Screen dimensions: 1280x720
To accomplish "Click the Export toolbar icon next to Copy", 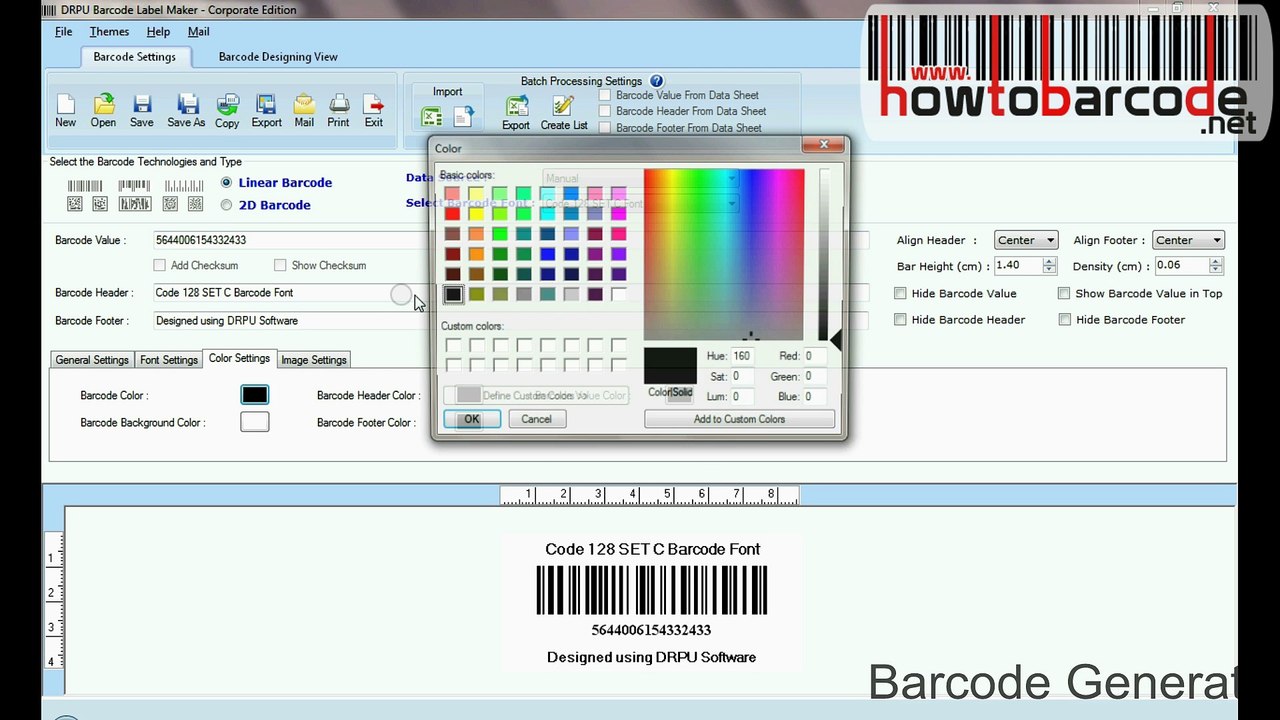I will (x=266, y=110).
